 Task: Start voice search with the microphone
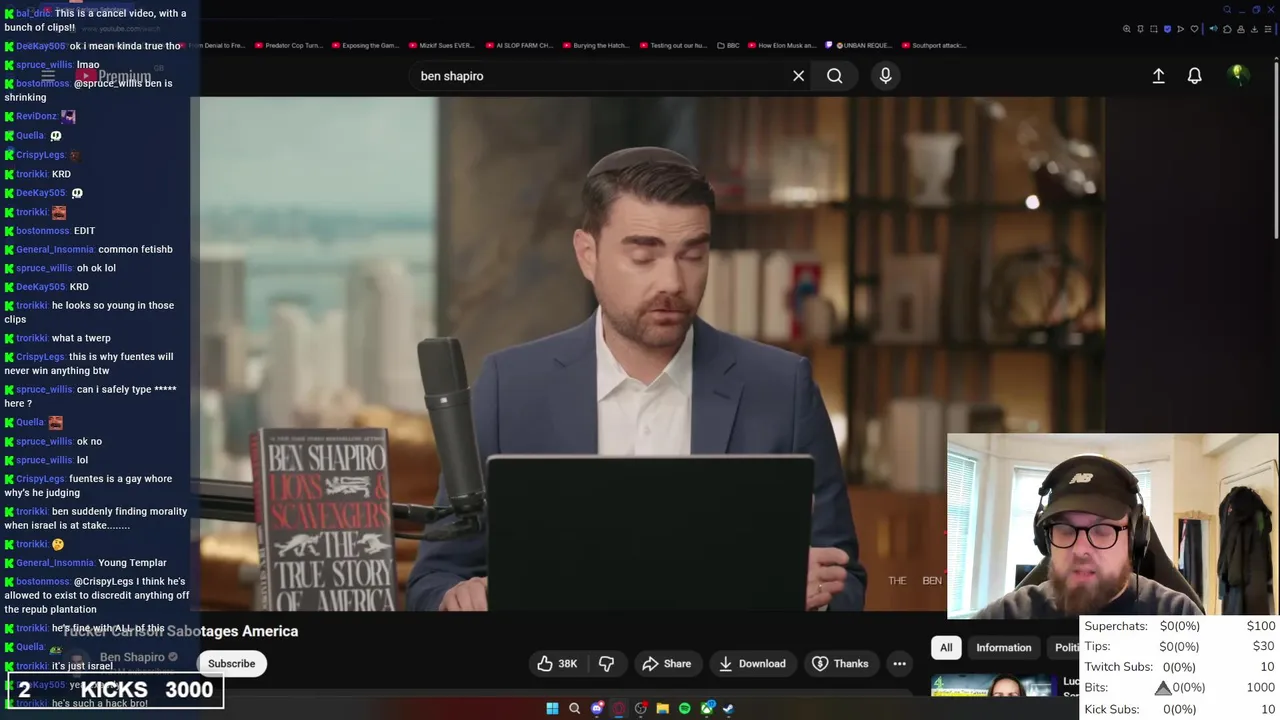tap(885, 76)
